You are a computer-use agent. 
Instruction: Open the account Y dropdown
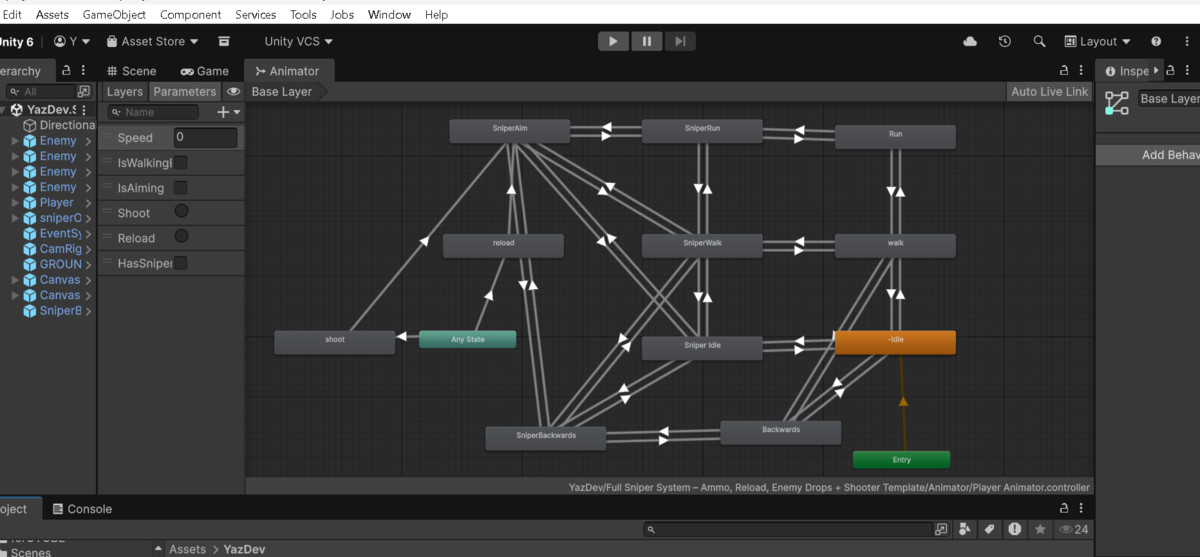coord(72,41)
